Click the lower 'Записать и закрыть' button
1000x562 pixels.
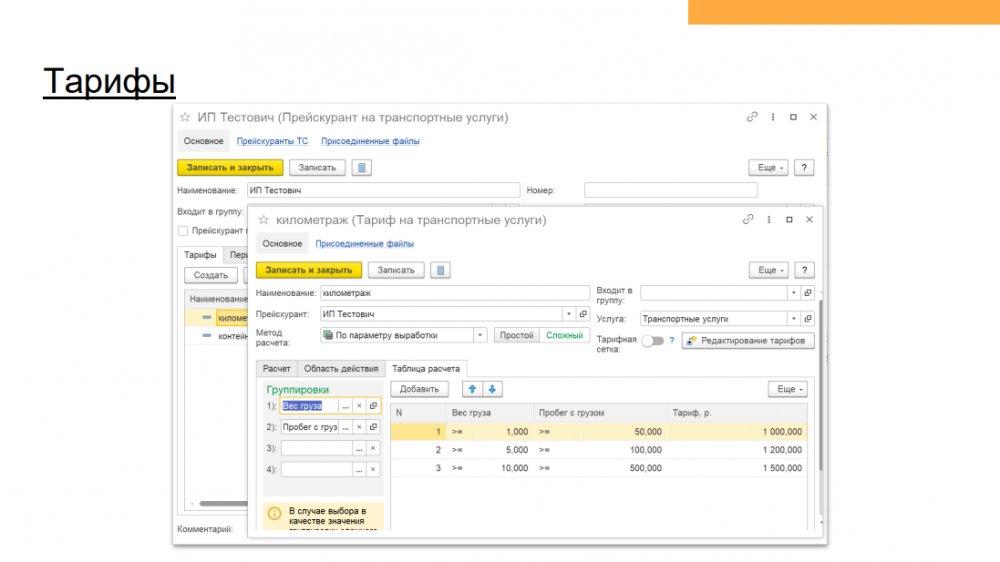[308, 270]
